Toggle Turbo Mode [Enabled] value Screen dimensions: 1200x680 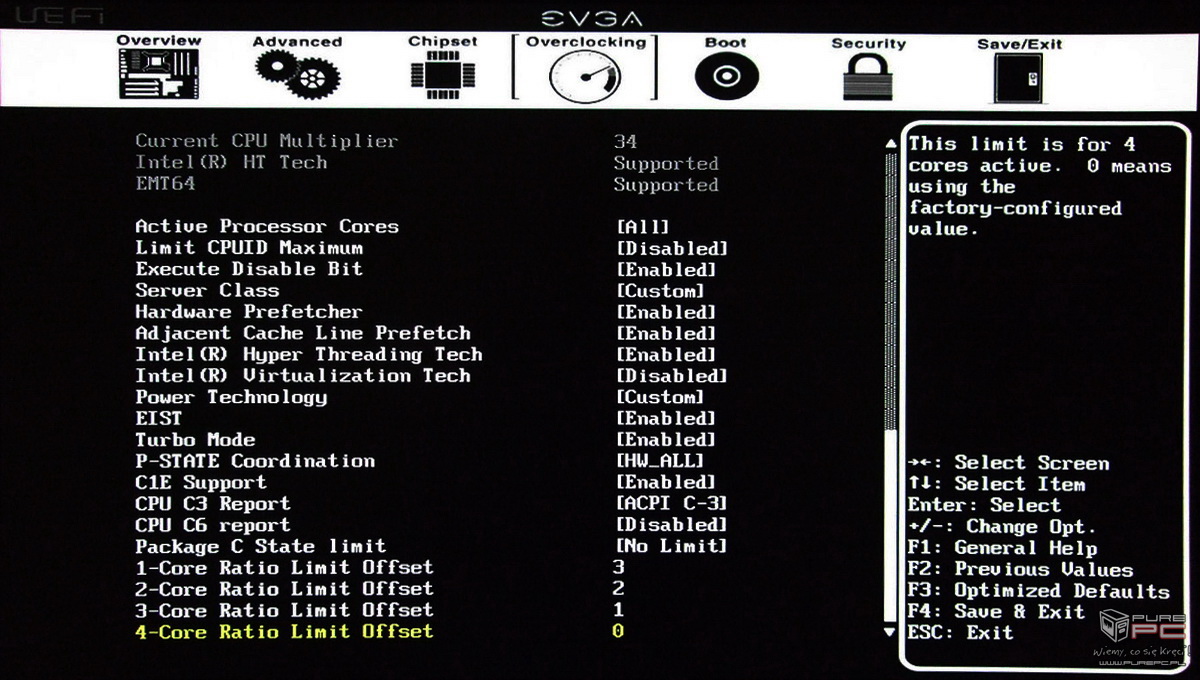click(666, 440)
